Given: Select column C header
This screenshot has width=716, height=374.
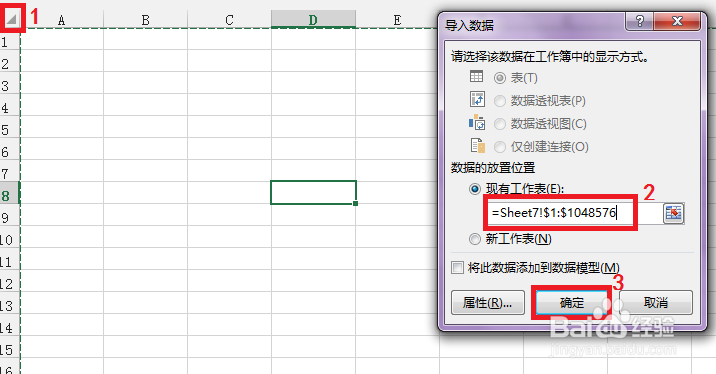Looking at the screenshot, I should [229, 20].
